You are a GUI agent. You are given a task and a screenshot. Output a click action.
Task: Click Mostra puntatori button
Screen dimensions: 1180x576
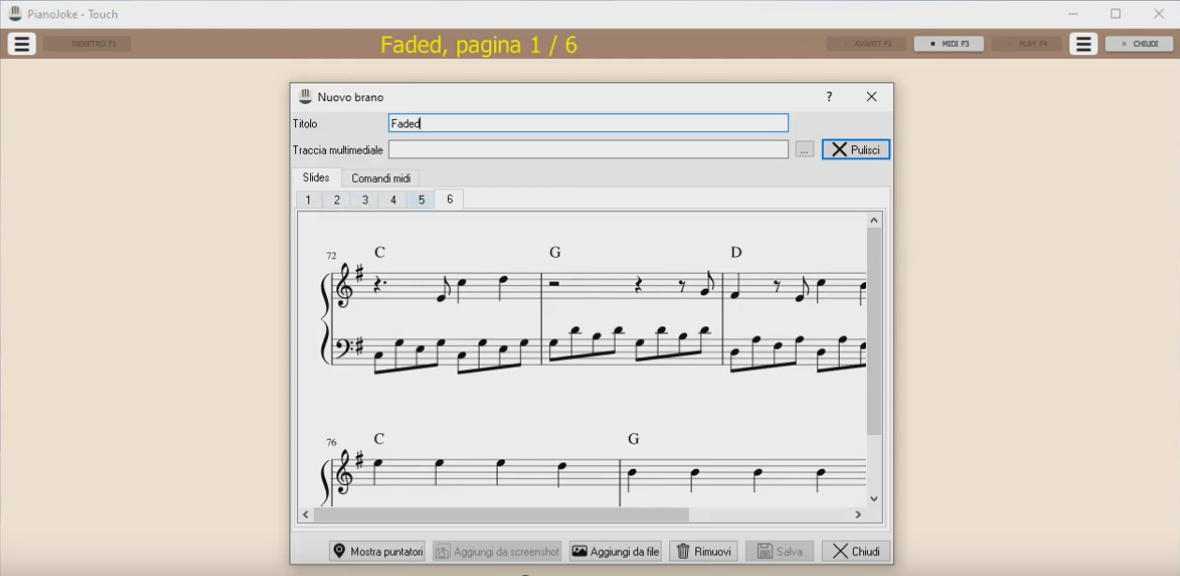[377, 551]
